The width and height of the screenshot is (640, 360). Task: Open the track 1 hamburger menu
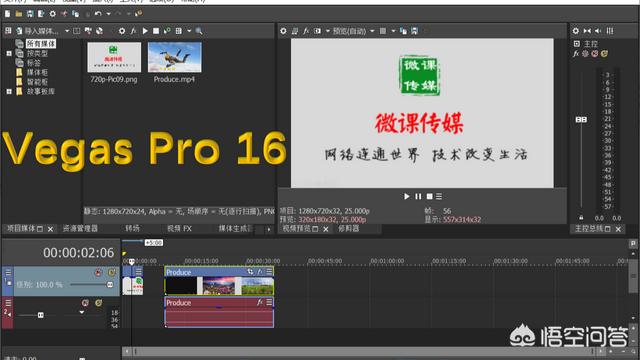point(8,272)
